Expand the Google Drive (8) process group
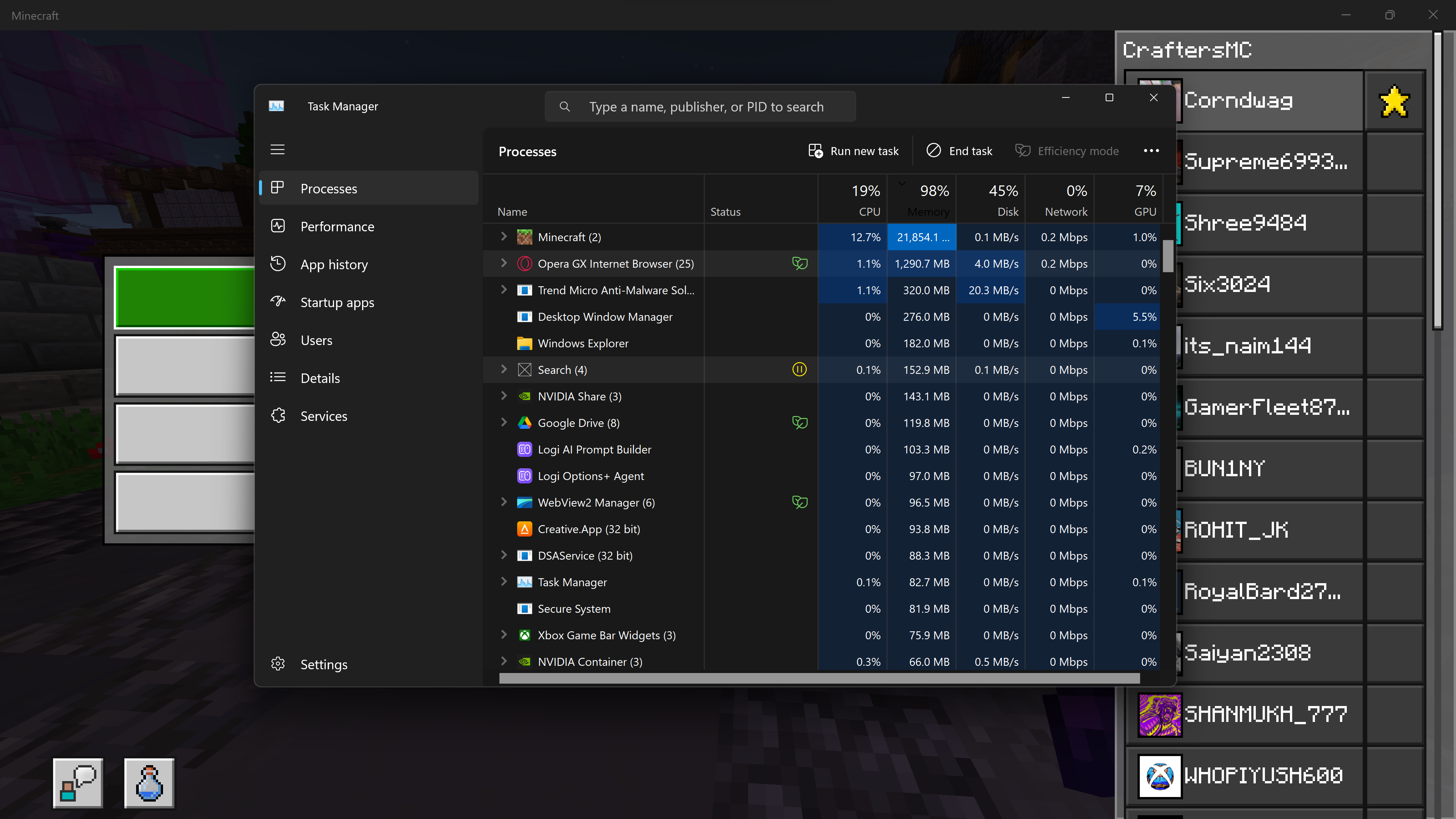The width and height of the screenshot is (1456, 819). [504, 423]
